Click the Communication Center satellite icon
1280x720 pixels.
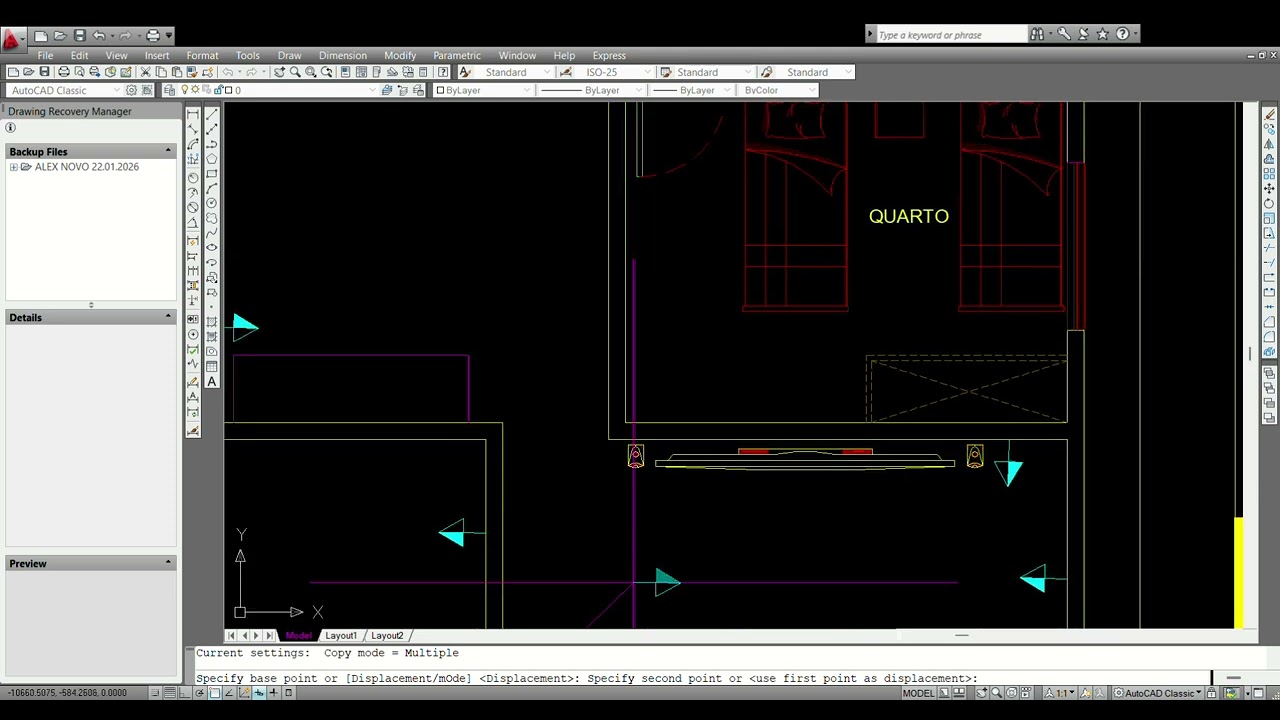pyautogui.click(x=1083, y=34)
